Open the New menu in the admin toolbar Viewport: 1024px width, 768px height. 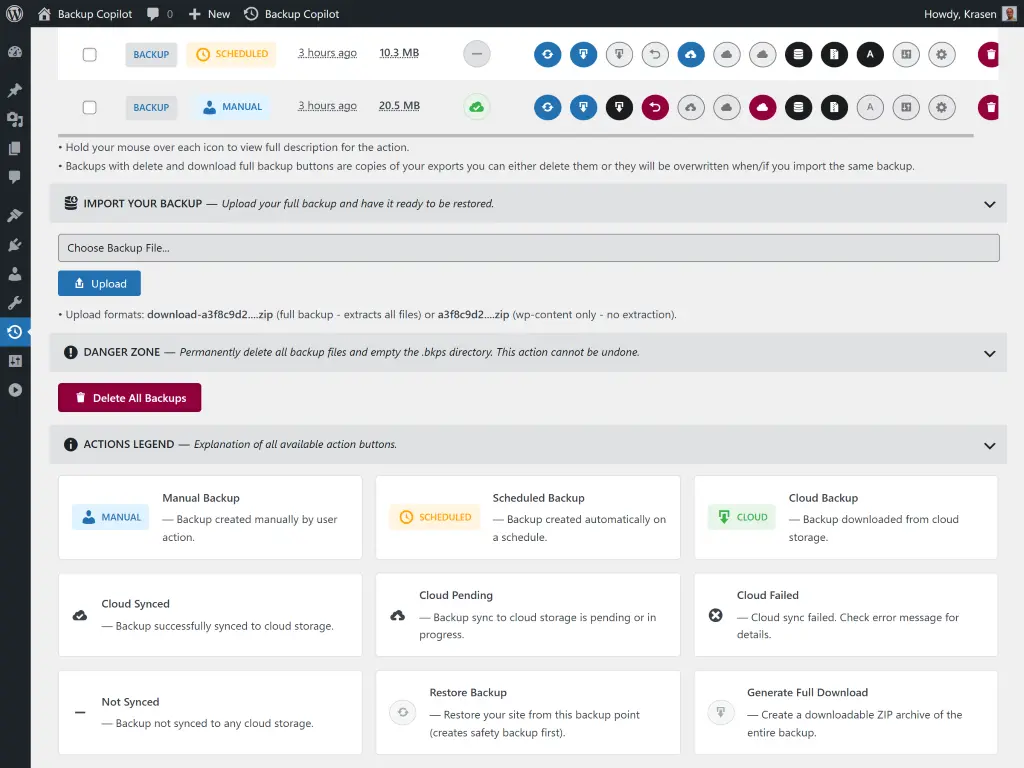click(x=208, y=14)
